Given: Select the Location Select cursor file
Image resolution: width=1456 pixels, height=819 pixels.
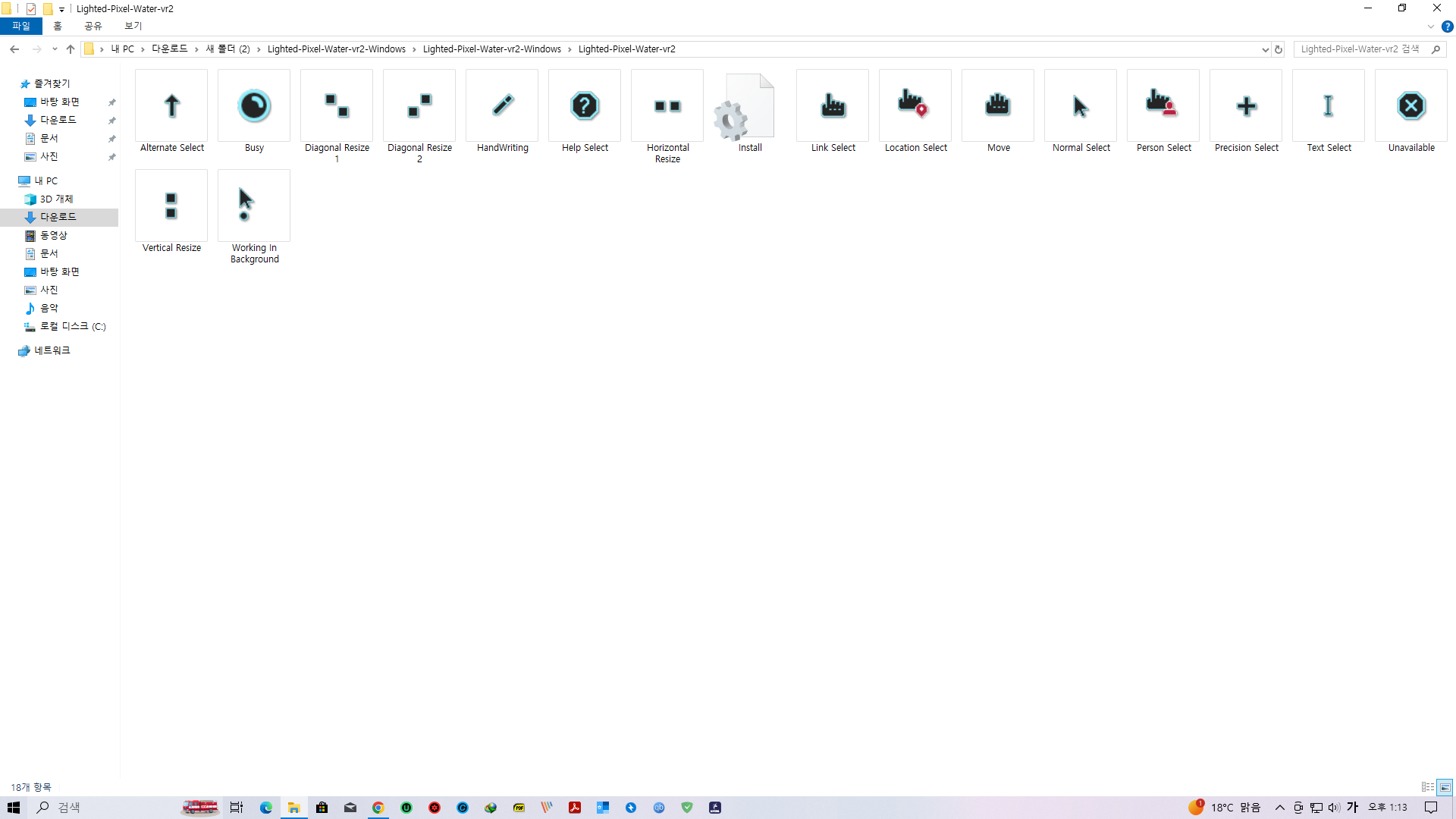Looking at the screenshot, I should click(915, 111).
